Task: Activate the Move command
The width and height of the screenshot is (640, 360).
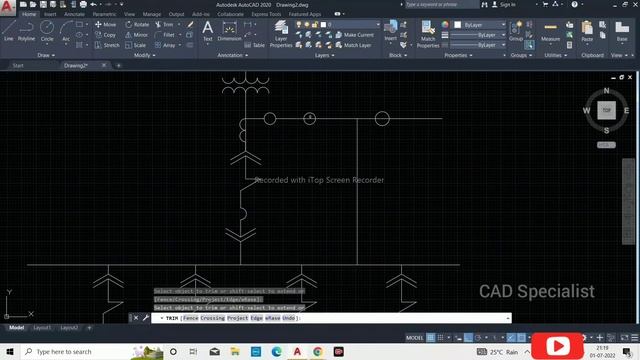Action: coord(105,24)
